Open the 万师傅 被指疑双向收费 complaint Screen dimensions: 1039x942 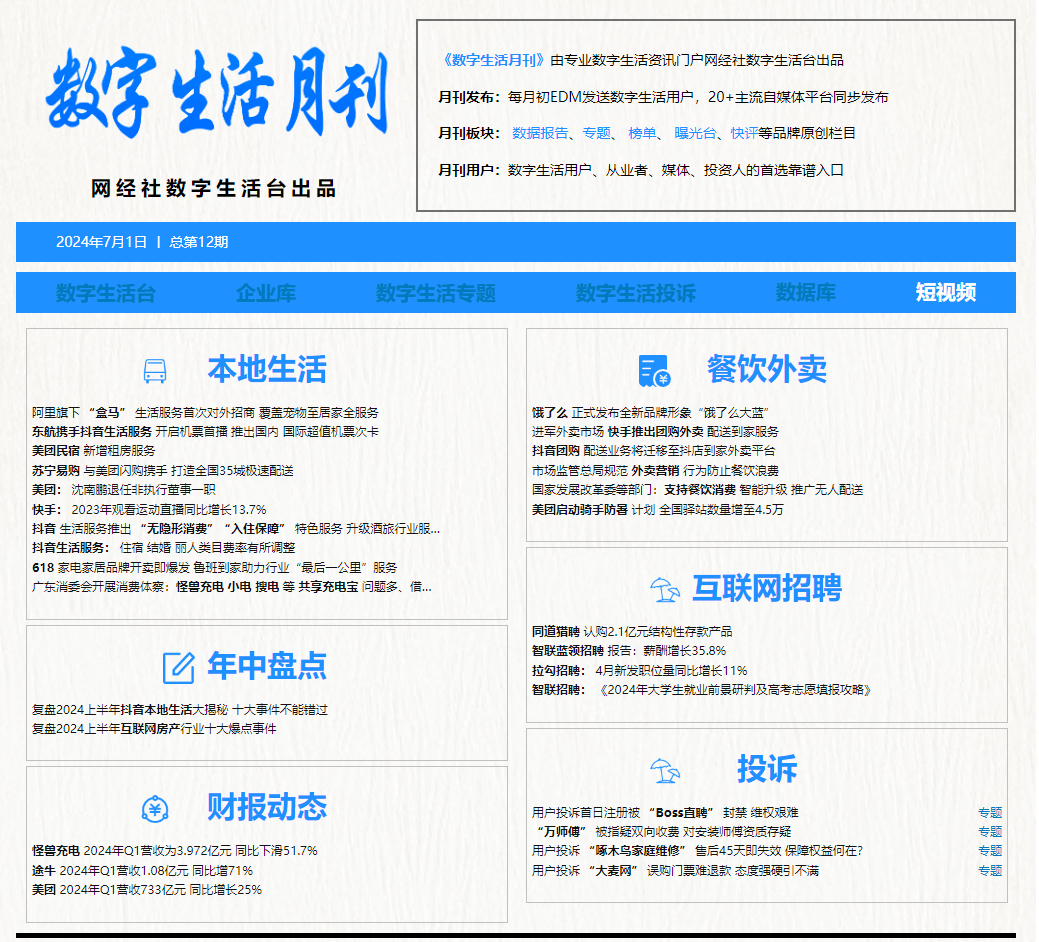point(663,832)
